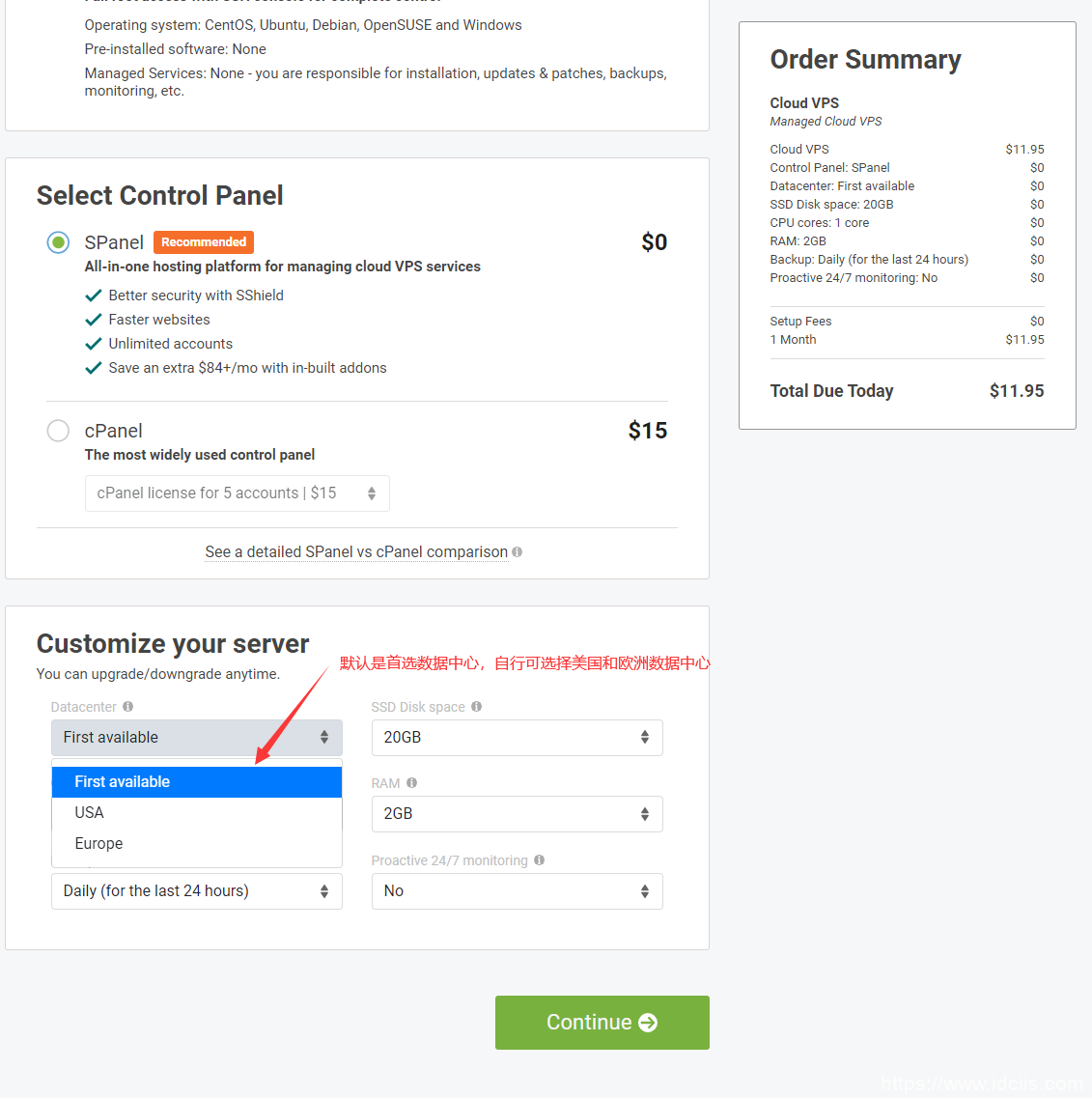Select the SPanel radio button
This screenshot has width=1092, height=1098.
pos(58,242)
